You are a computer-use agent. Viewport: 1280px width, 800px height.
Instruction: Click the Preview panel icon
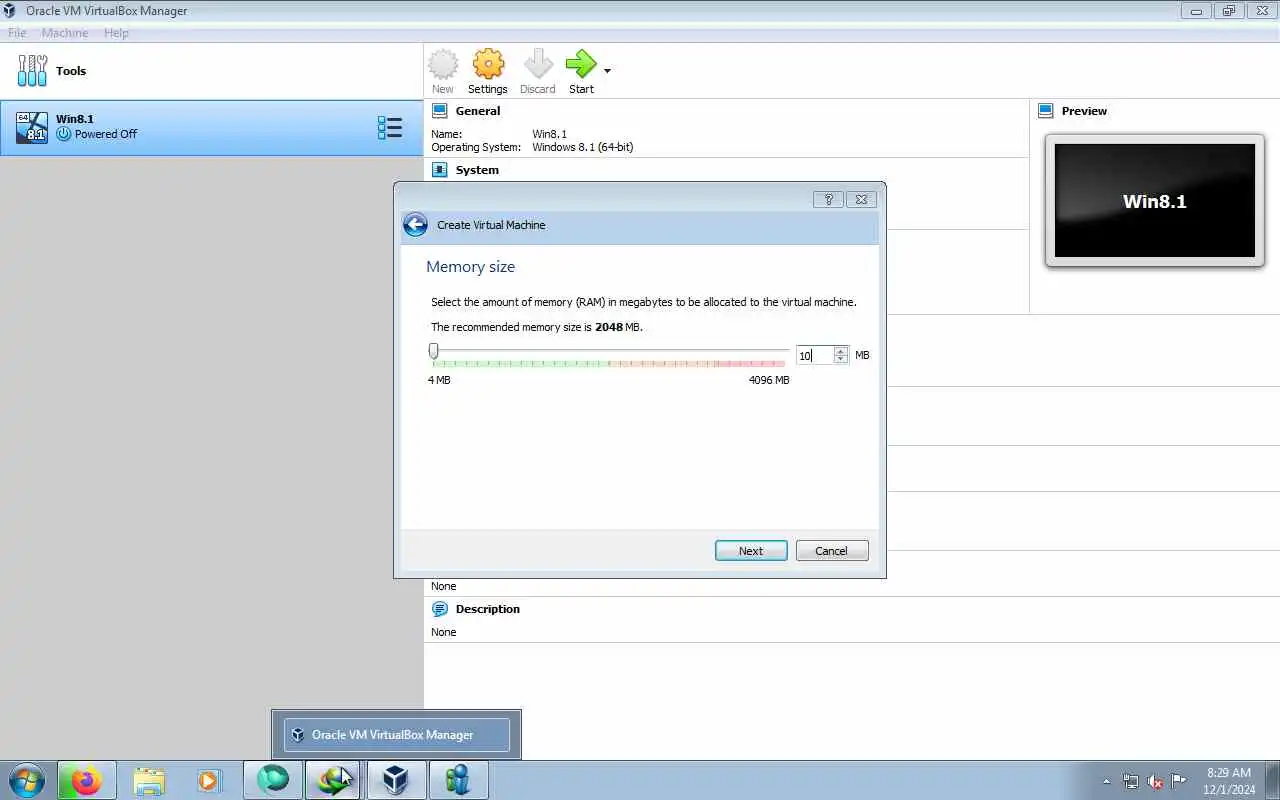click(1046, 111)
